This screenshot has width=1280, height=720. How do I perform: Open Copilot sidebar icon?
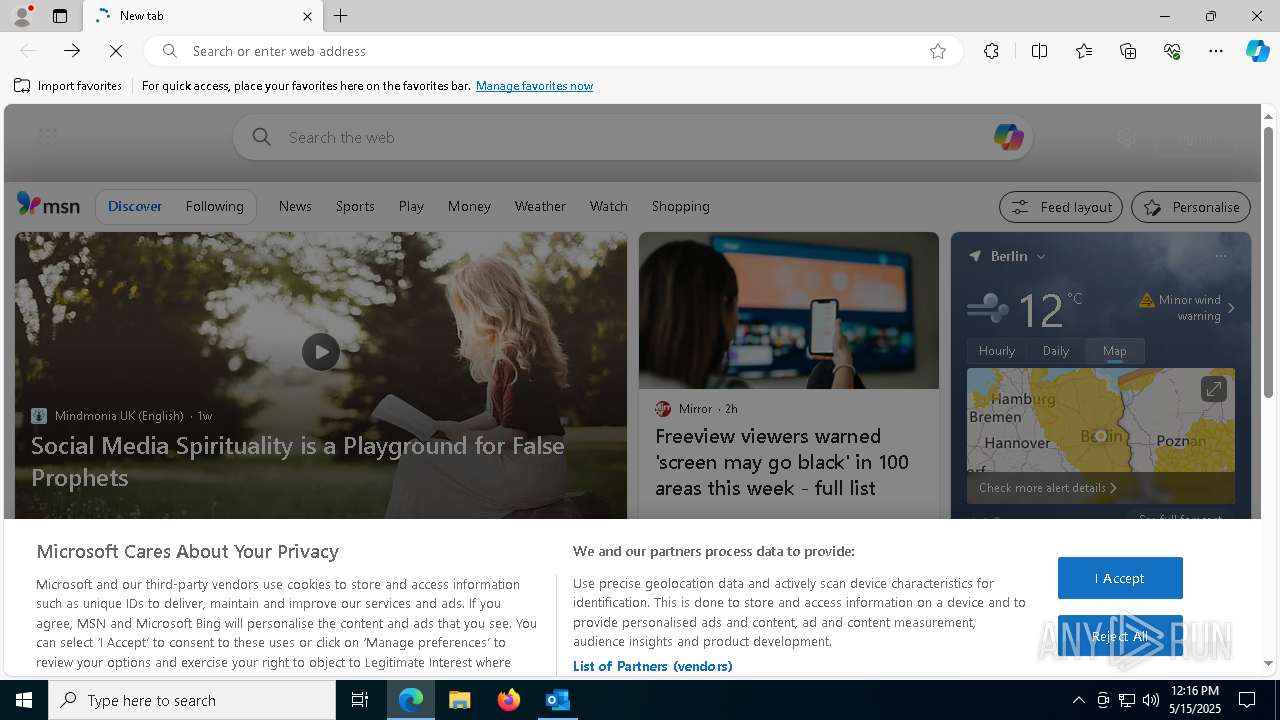1257,51
